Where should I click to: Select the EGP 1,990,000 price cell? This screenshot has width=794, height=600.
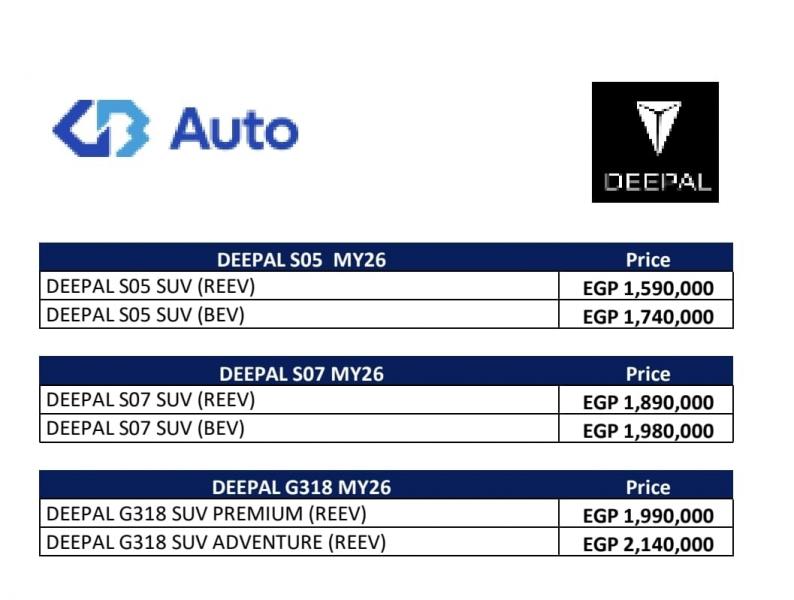click(648, 516)
